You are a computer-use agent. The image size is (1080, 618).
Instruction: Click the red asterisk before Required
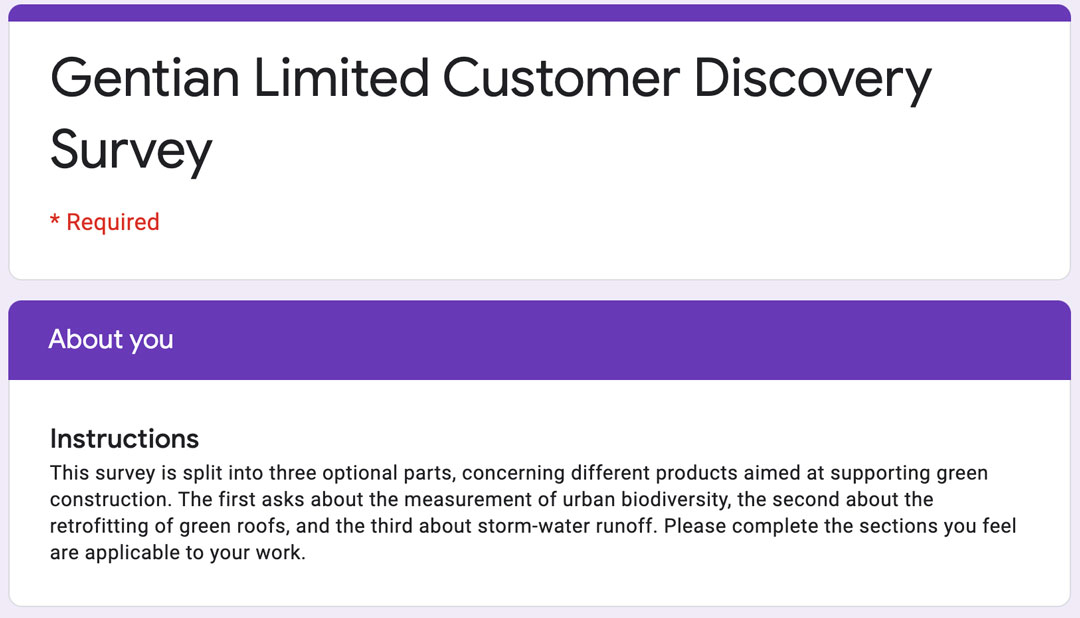[x=55, y=220]
